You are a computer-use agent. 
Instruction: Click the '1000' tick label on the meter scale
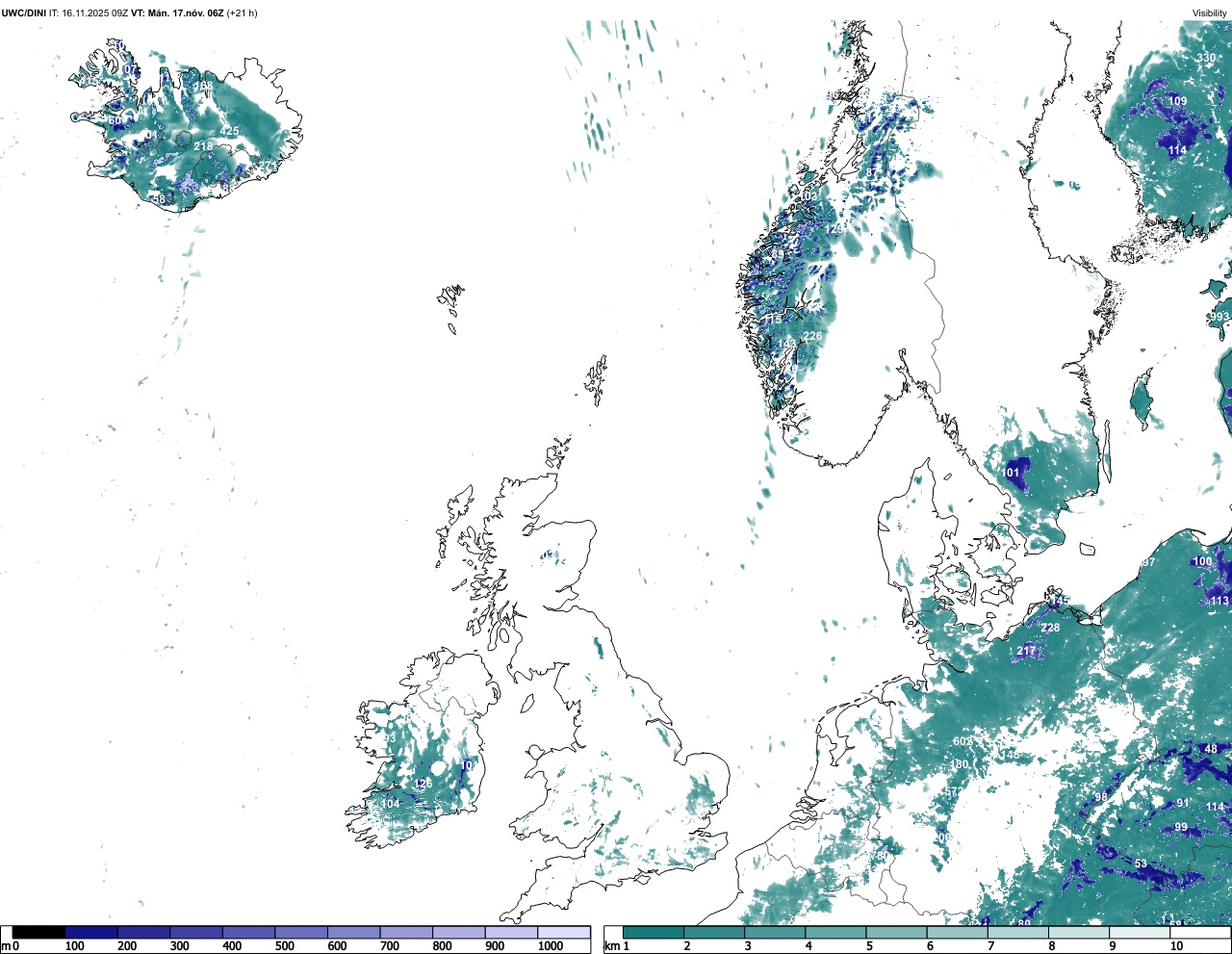pos(551,946)
